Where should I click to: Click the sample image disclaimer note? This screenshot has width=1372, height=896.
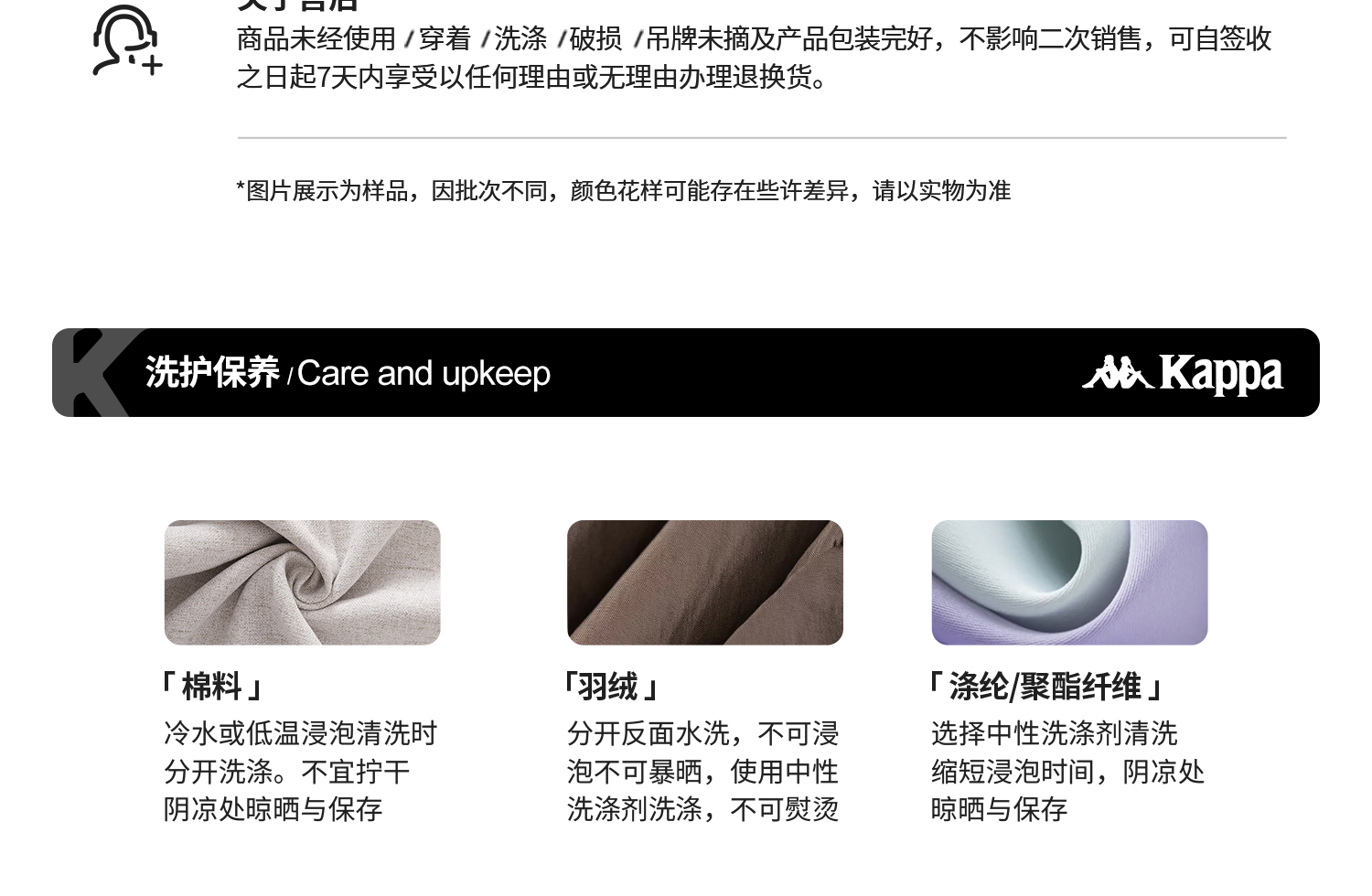point(624,191)
